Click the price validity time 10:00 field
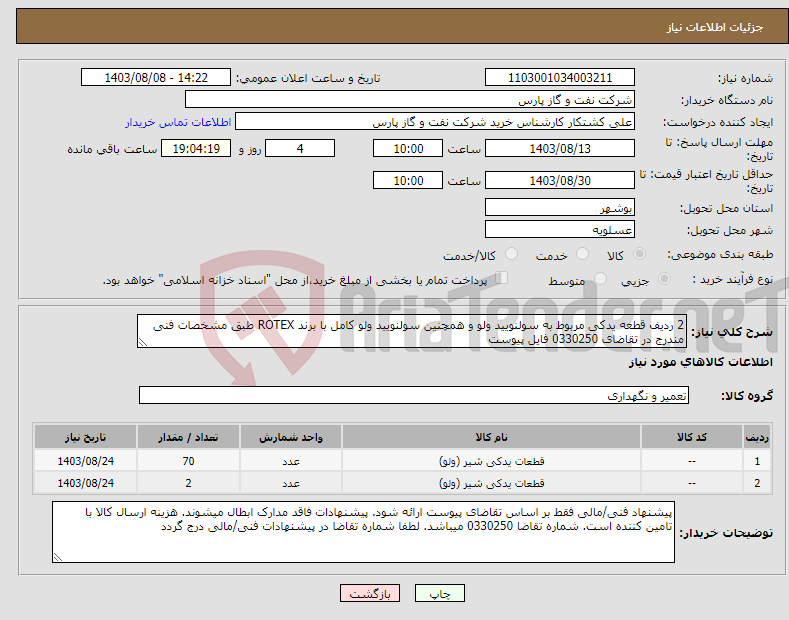This screenshot has height=620, width=789. pyautogui.click(x=408, y=180)
